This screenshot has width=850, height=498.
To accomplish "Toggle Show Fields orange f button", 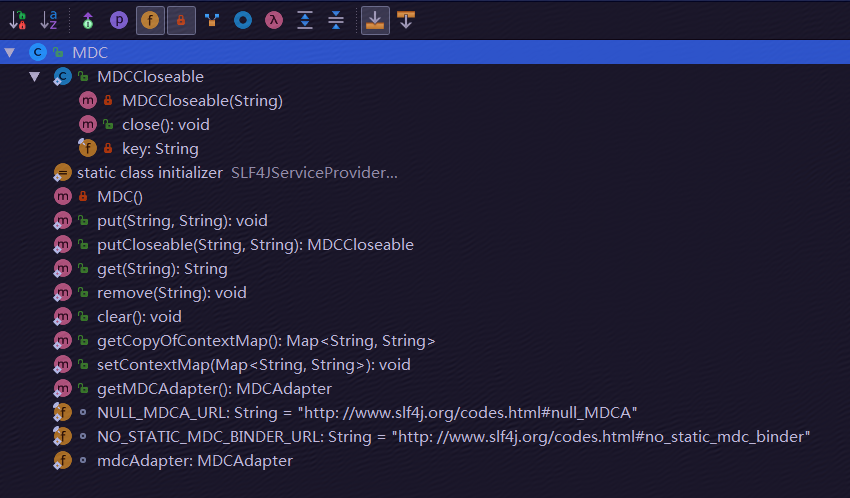I will click(x=150, y=21).
